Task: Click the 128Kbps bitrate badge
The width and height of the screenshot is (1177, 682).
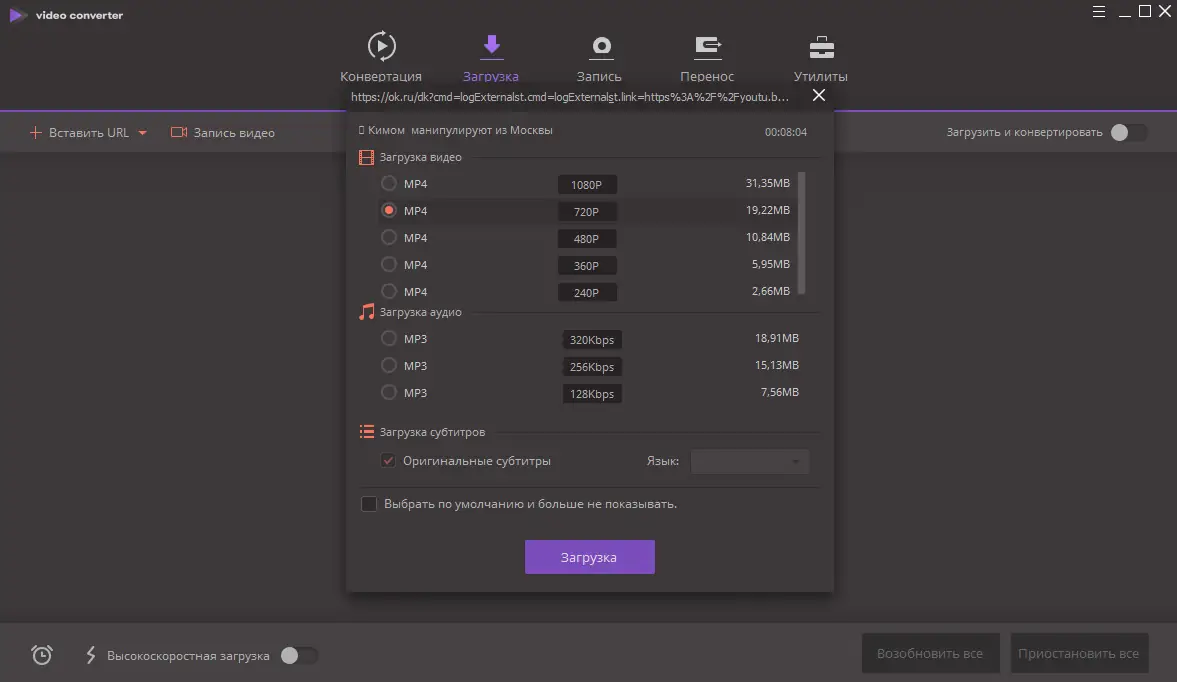Action: 592,394
